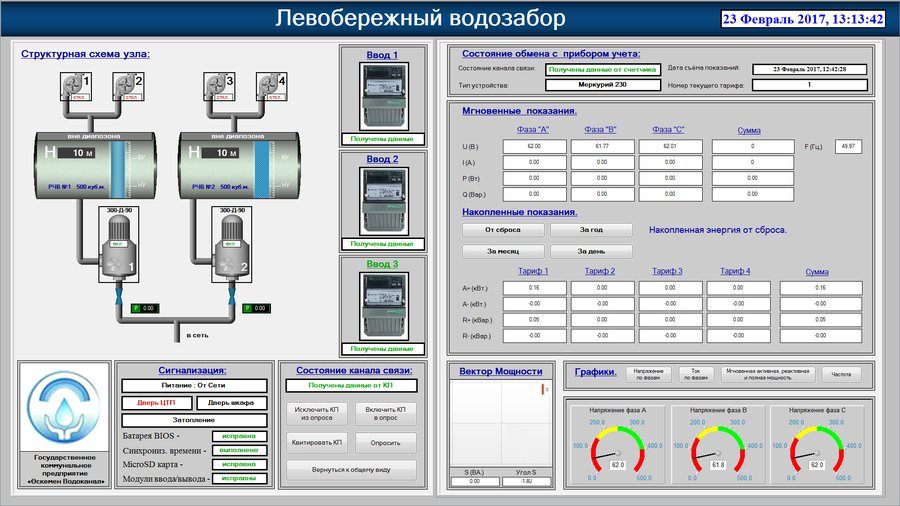The height and width of the screenshot is (506, 900).
Task: Click the Напряжение фаза A gauge
Action: (x=617, y=445)
